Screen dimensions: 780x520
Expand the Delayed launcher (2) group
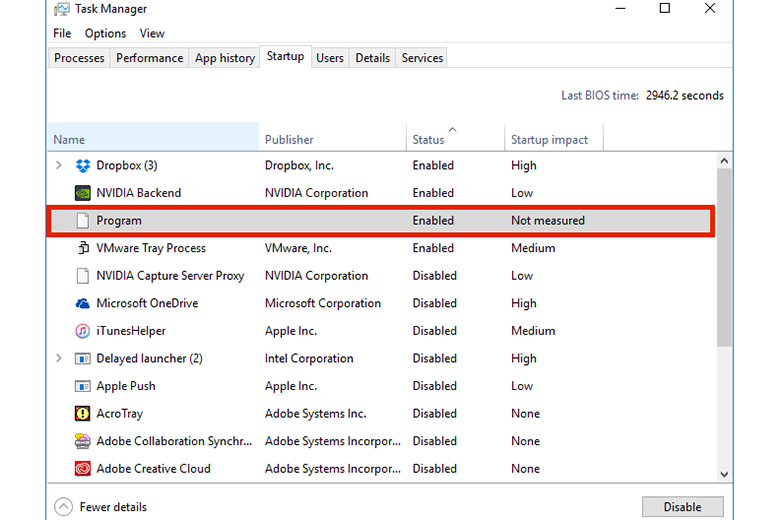(59, 358)
